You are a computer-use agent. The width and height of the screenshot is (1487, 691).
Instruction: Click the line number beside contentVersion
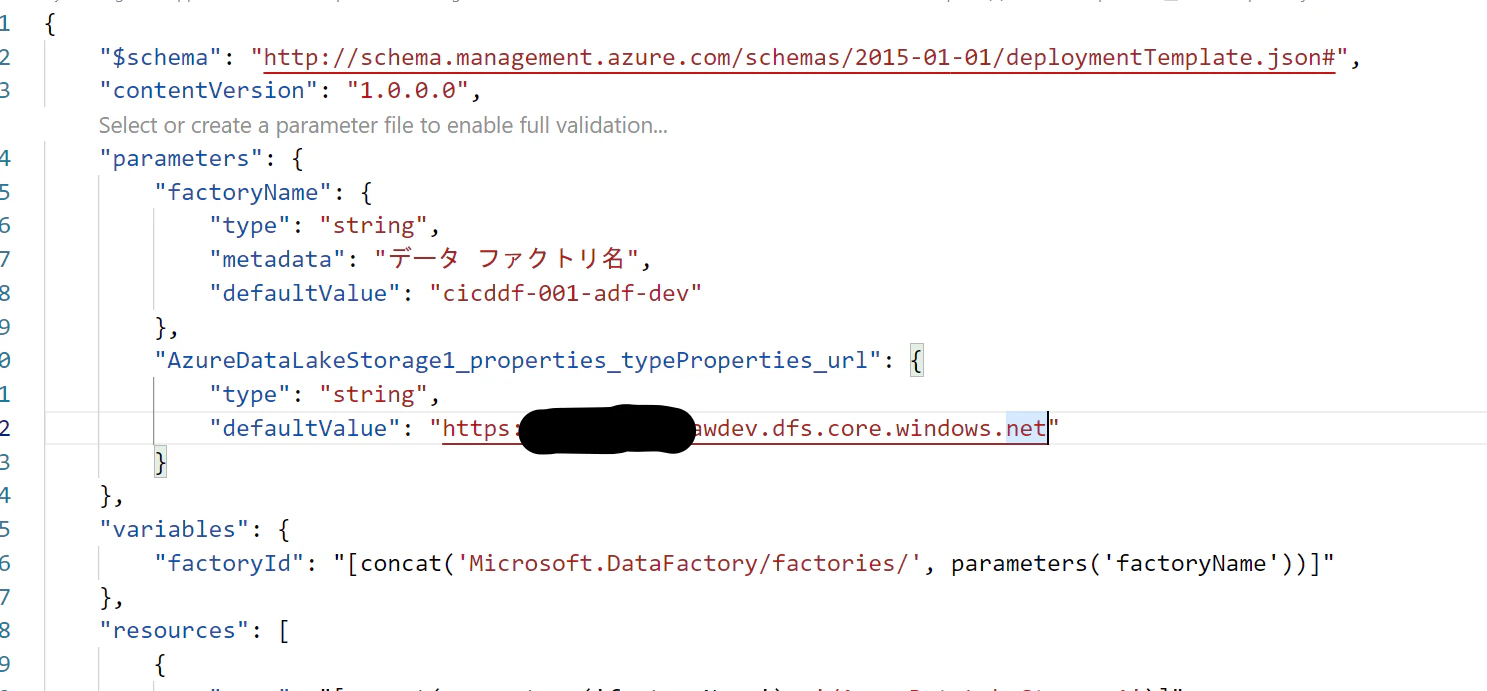[5, 90]
